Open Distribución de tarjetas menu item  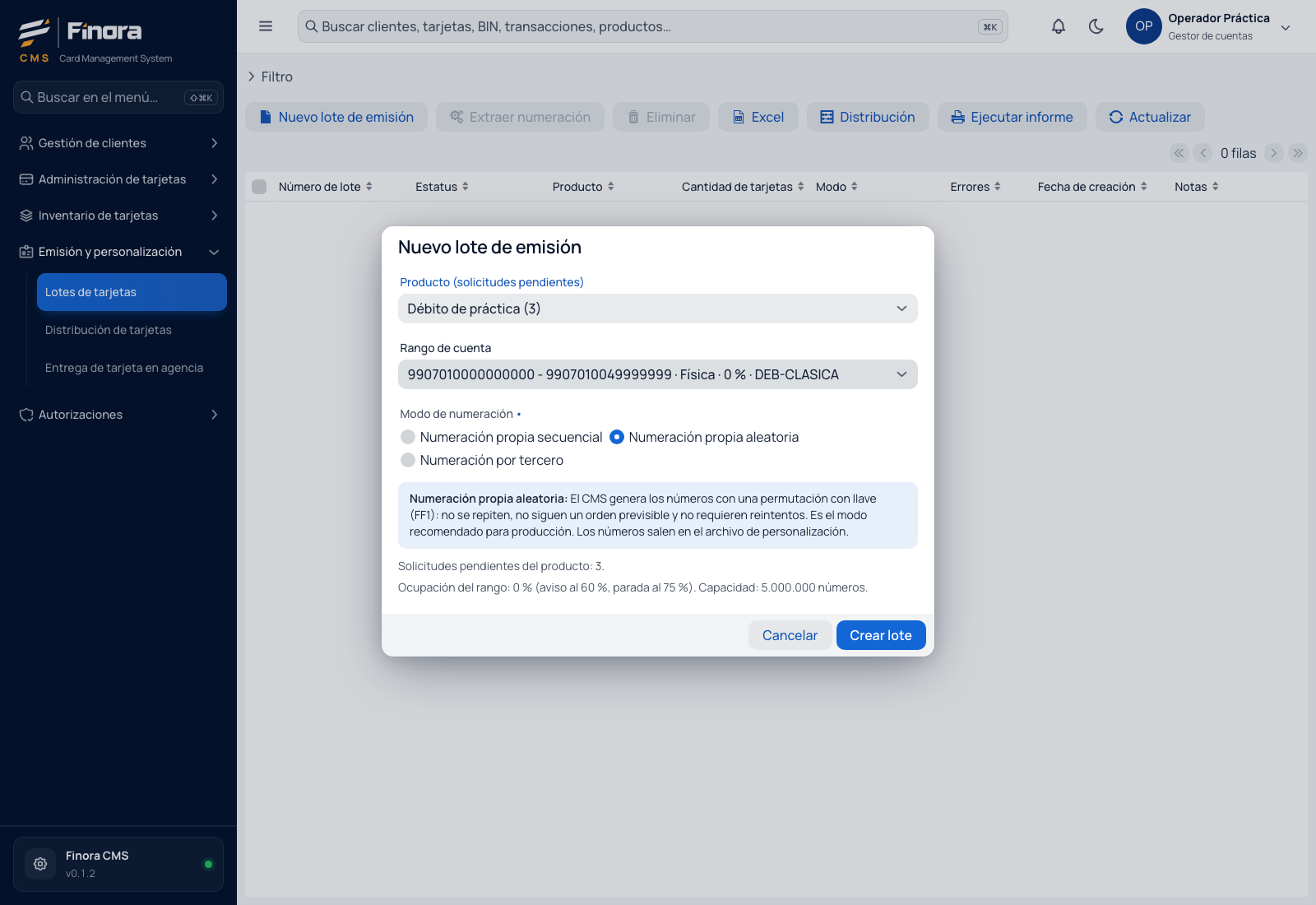[132, 330]
